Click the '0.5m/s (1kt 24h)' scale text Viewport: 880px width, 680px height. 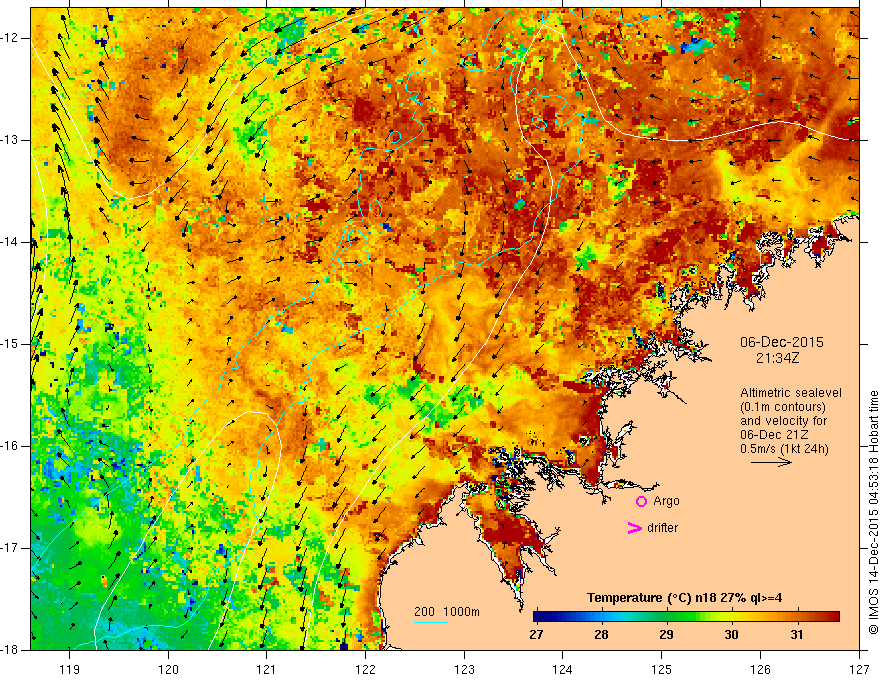click(785, 449)
